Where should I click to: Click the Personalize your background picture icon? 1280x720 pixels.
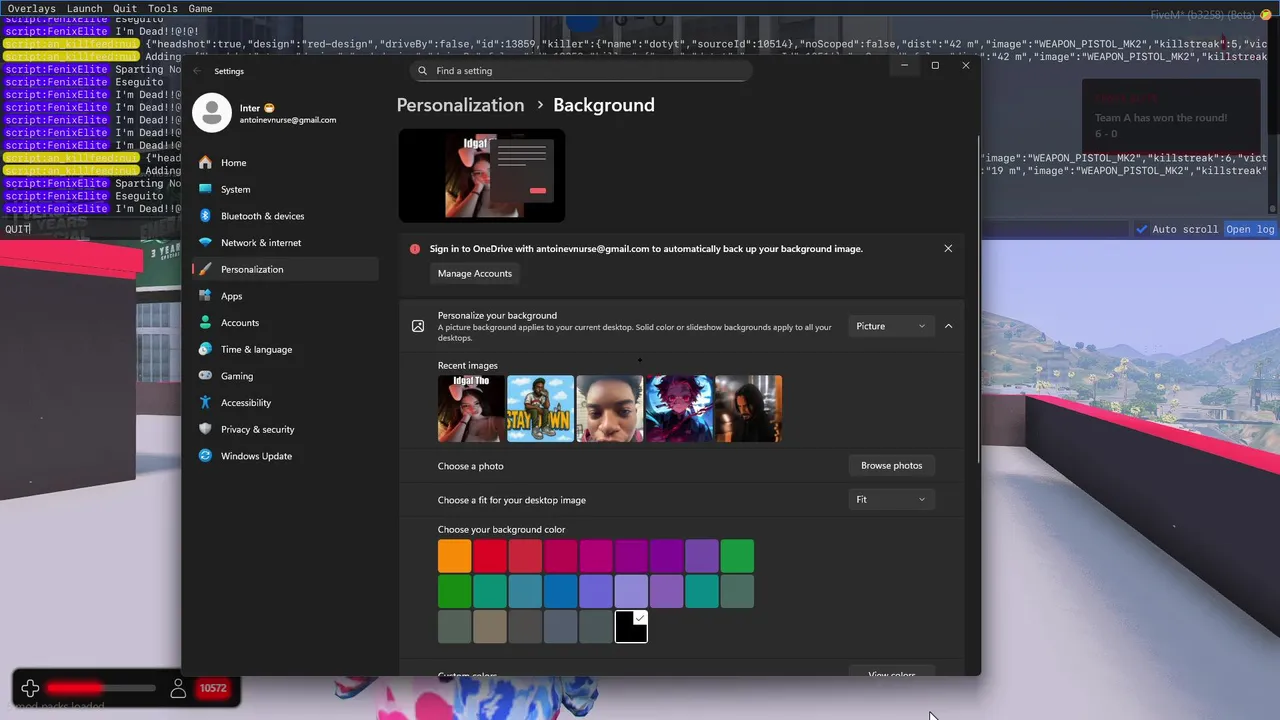click(418, 326)
